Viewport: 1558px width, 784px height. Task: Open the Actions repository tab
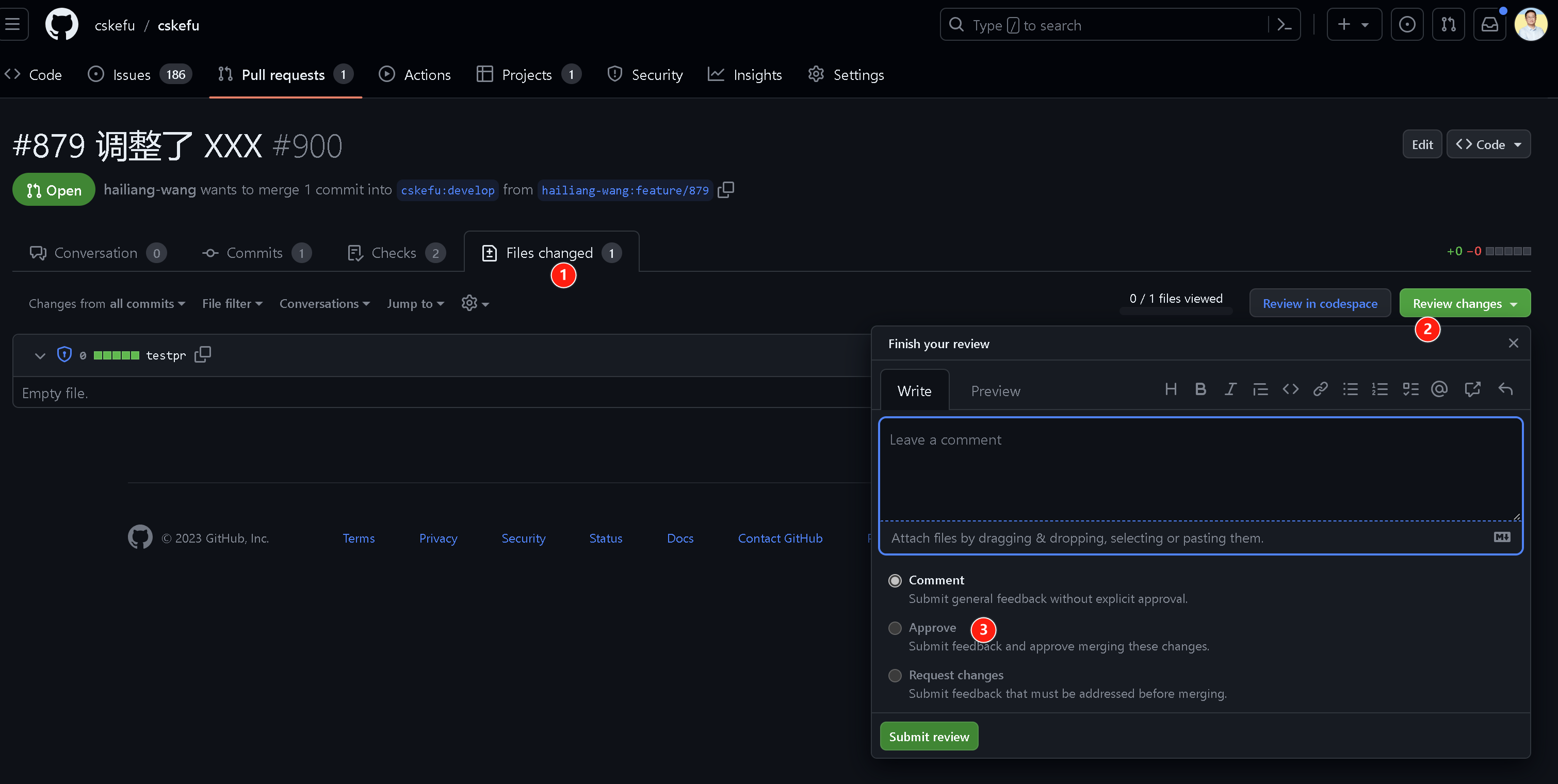coord(415,74)
